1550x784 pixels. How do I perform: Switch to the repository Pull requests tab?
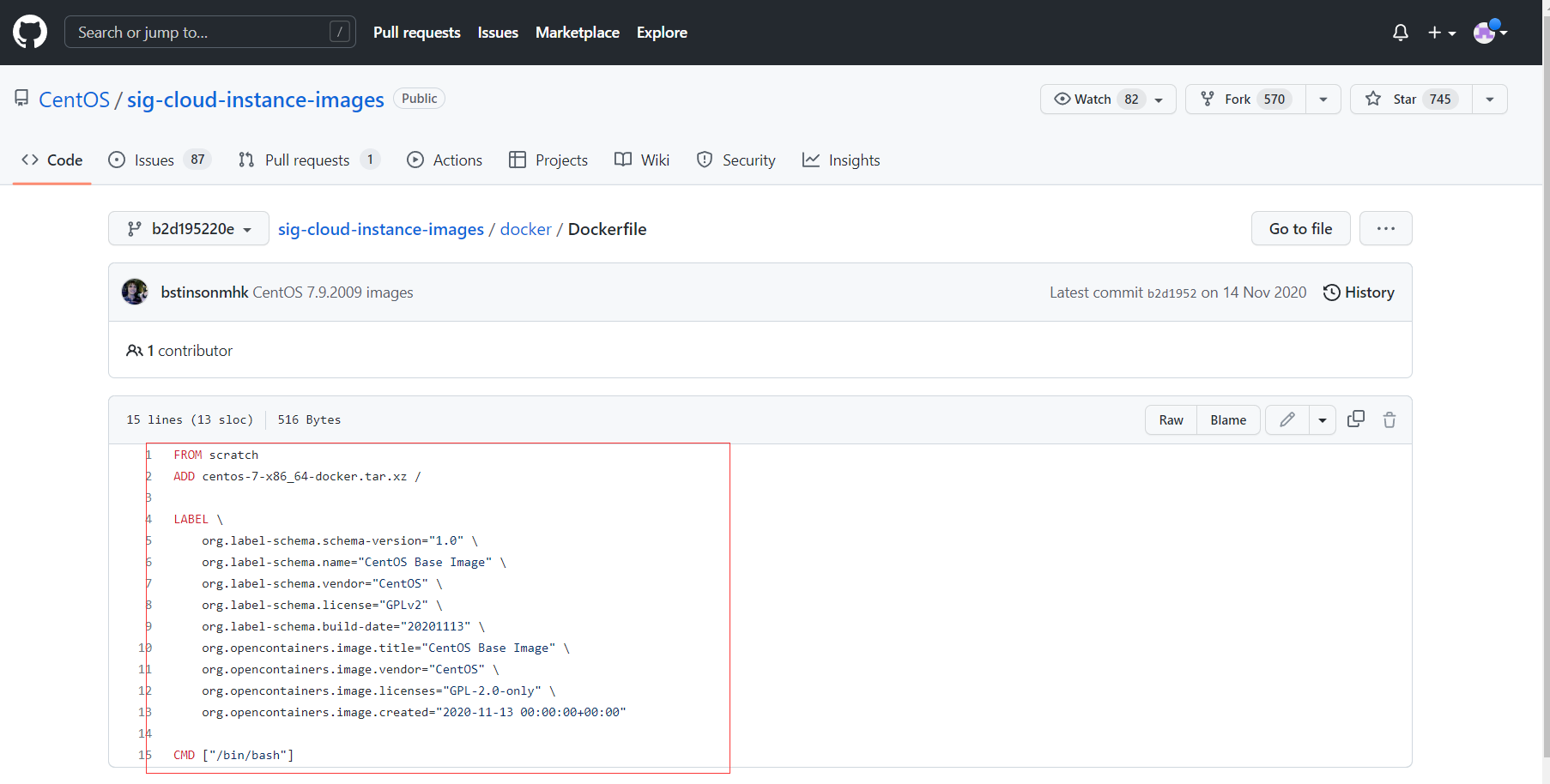[x=309, y=160]
